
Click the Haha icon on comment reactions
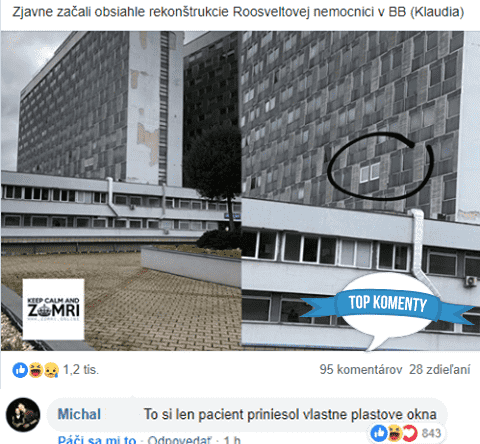point(394,433)
